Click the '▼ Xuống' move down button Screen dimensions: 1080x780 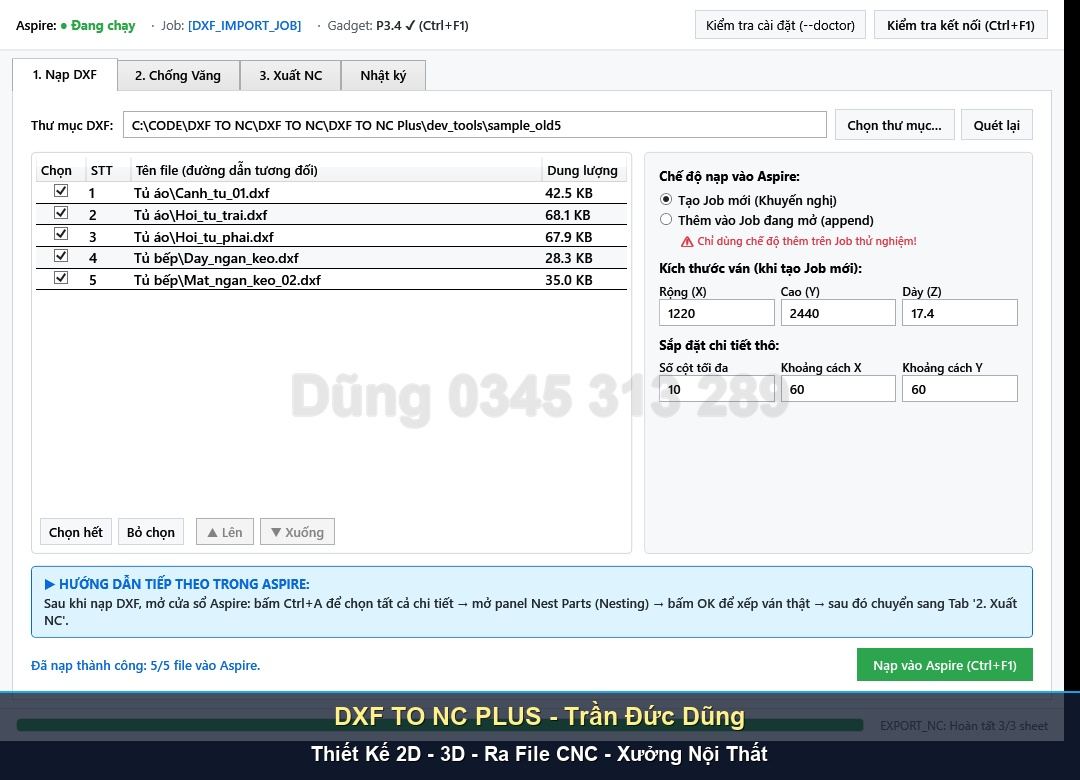(x=298, y=532)
